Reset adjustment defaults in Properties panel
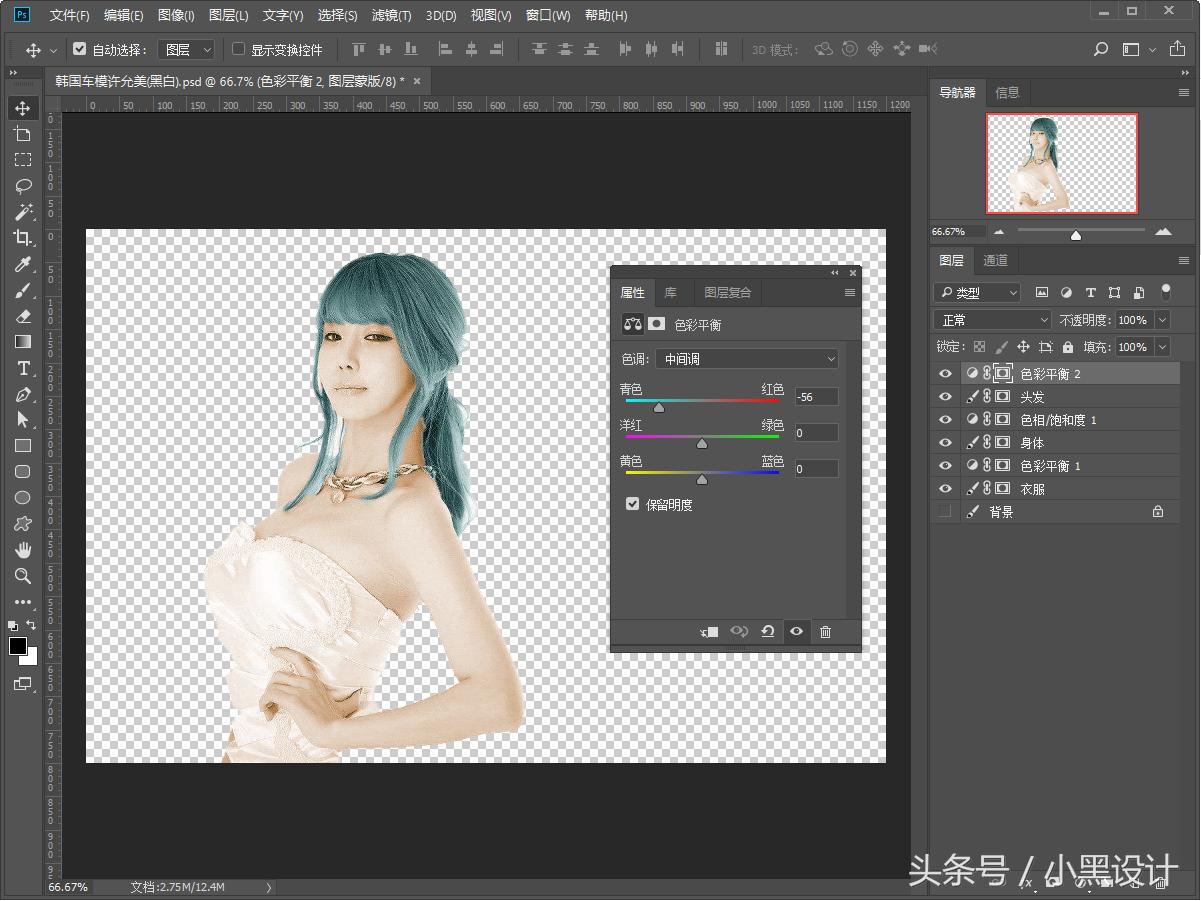The width and height of the screenshot is (1201, 901). [767, 632]
